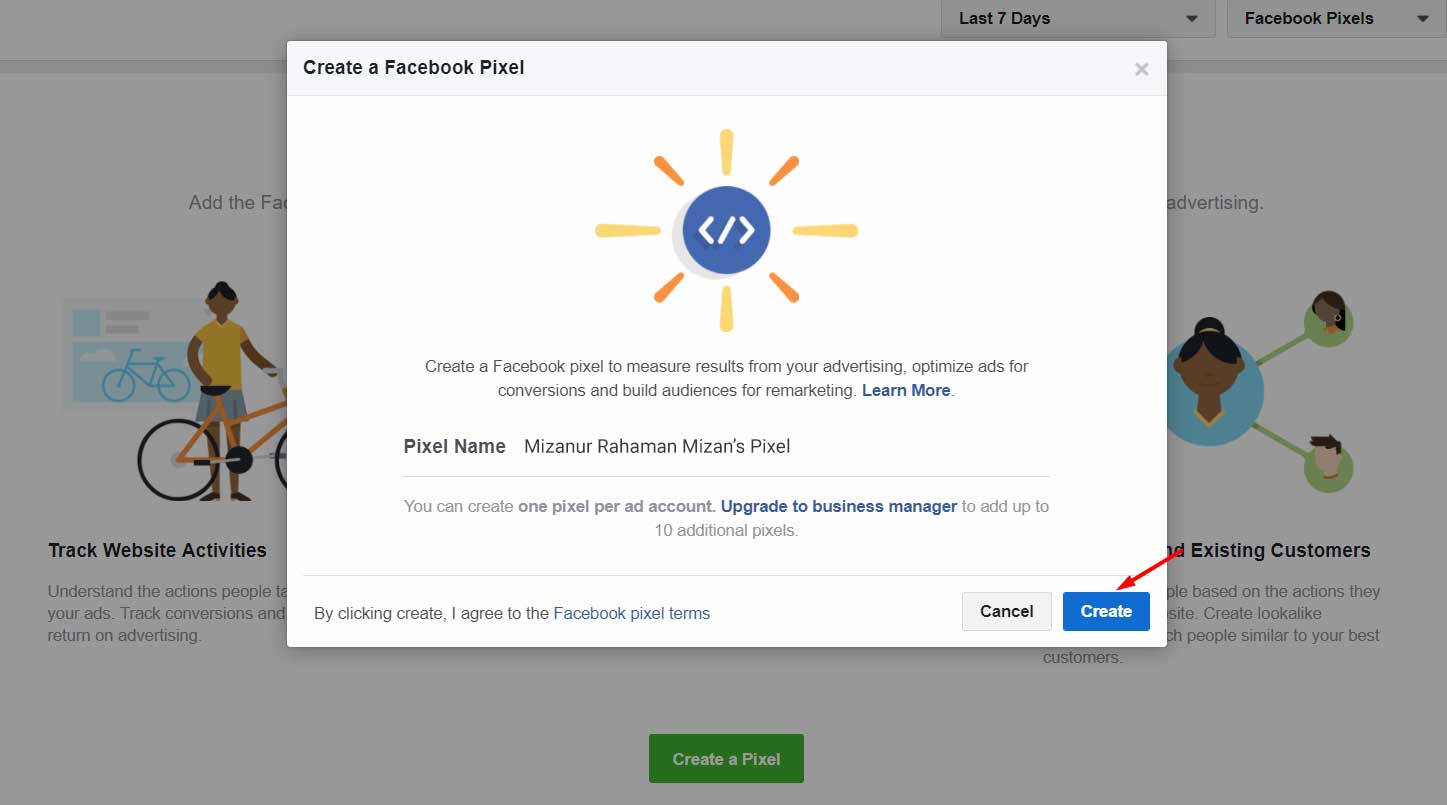
Task: Open the Facebook pixel terms link
Action: coord(632,613)
